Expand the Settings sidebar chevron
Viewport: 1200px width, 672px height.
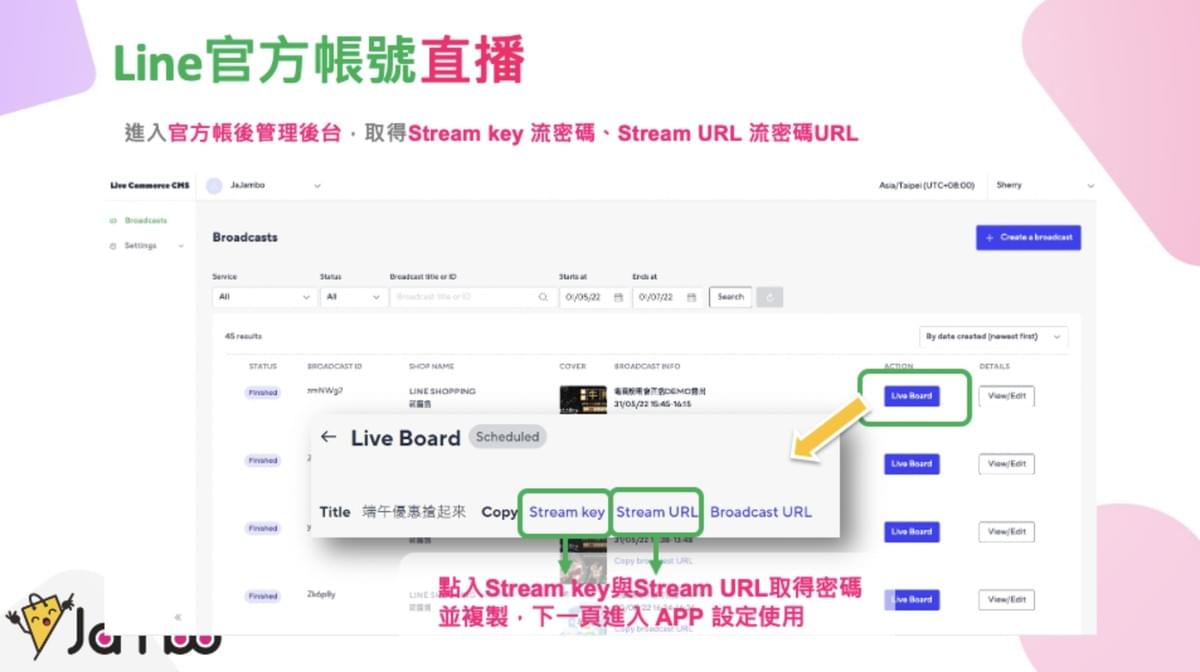tap(181, 246)
